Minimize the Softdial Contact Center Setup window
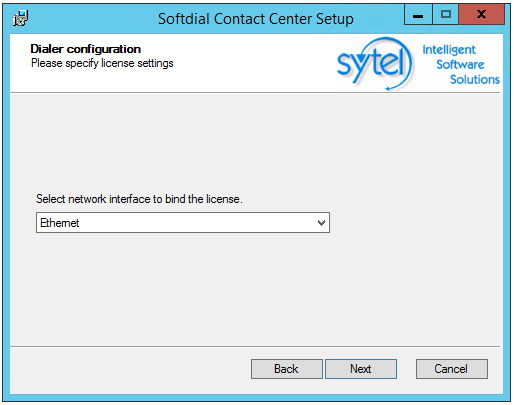 pos(418,15)
